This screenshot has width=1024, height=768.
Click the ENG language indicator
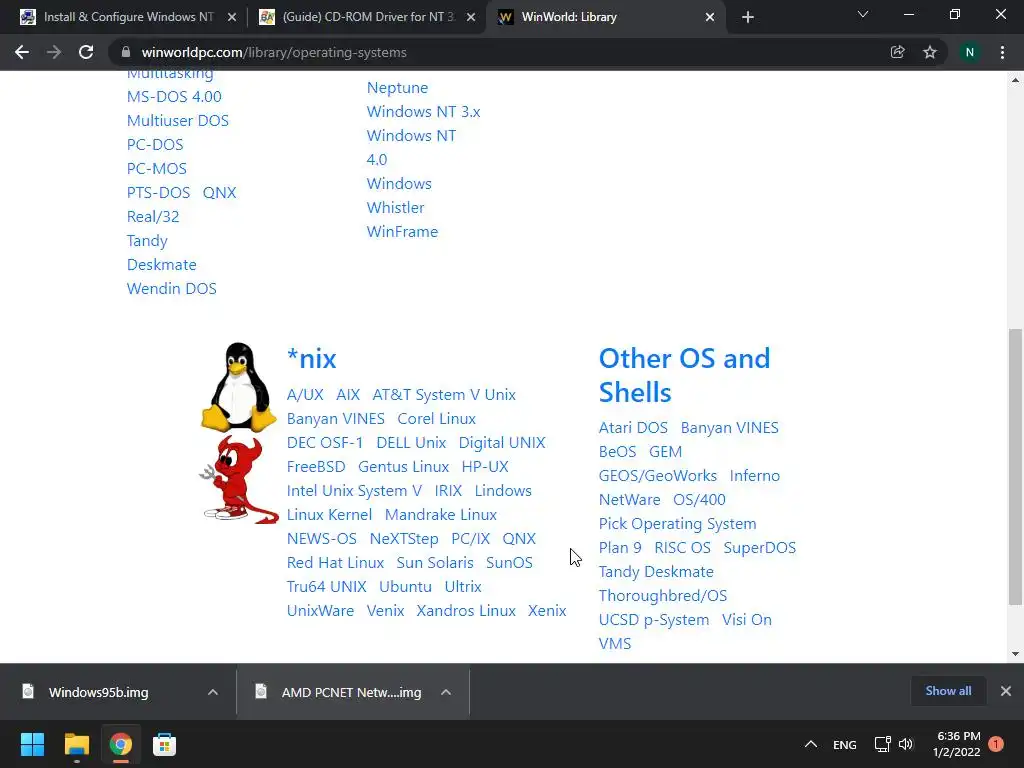[844, 745]
